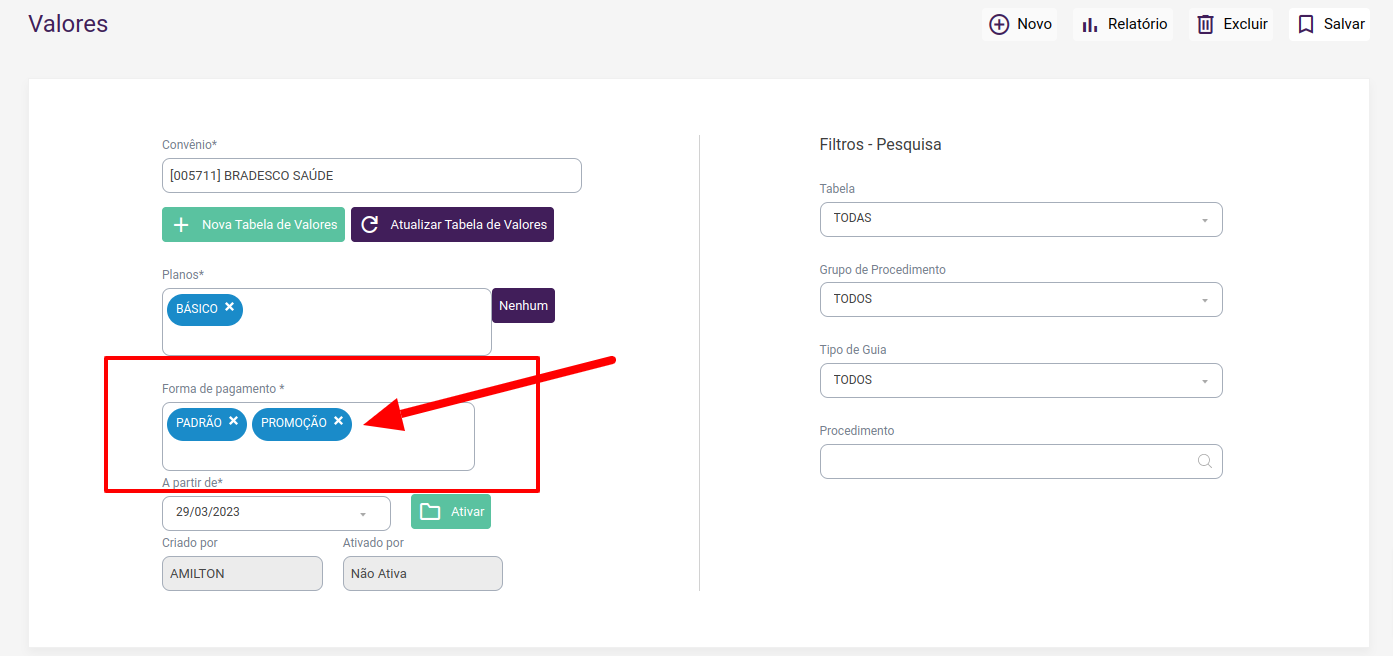Remove the PROMOÇÃO payment tag
This screenshot has width=1393, height=656.
[339, 421]
